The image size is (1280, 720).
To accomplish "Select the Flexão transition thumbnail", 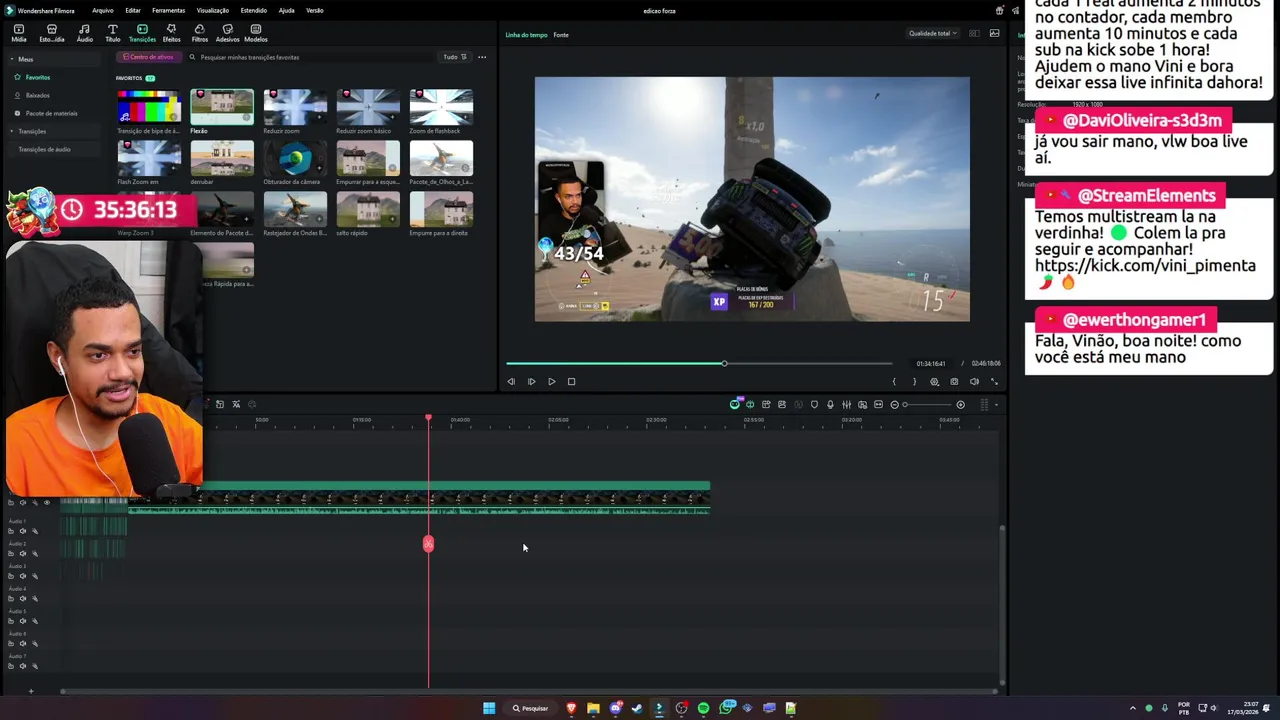I will [x=222, y=107].
